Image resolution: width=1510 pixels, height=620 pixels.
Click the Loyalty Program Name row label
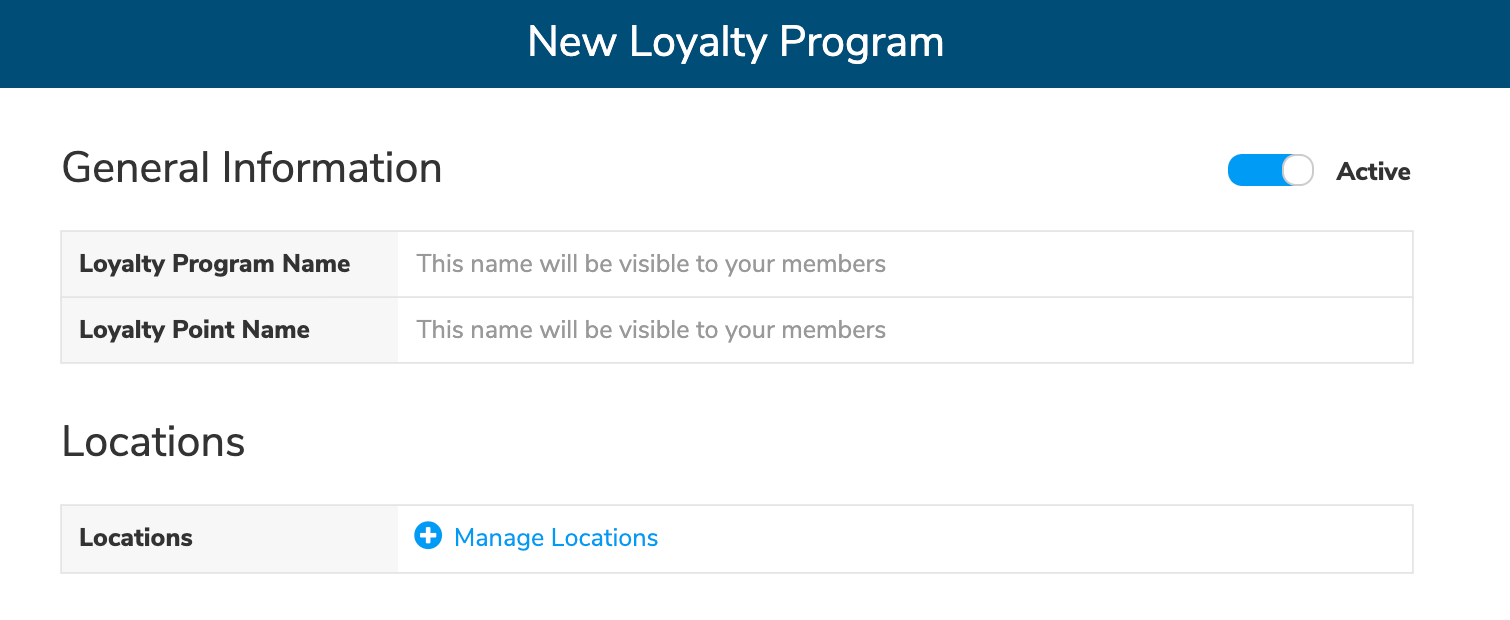214,263
